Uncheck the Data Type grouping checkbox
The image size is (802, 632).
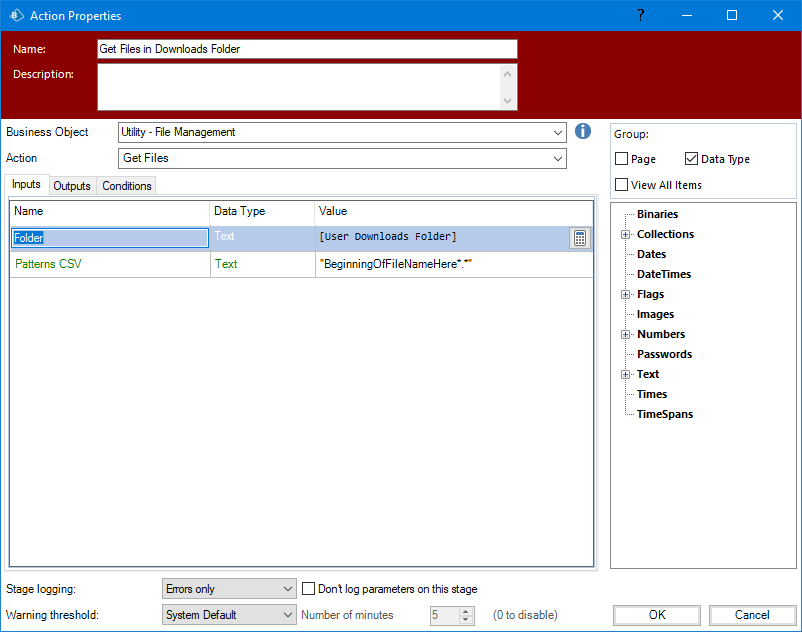coord(692,159)
